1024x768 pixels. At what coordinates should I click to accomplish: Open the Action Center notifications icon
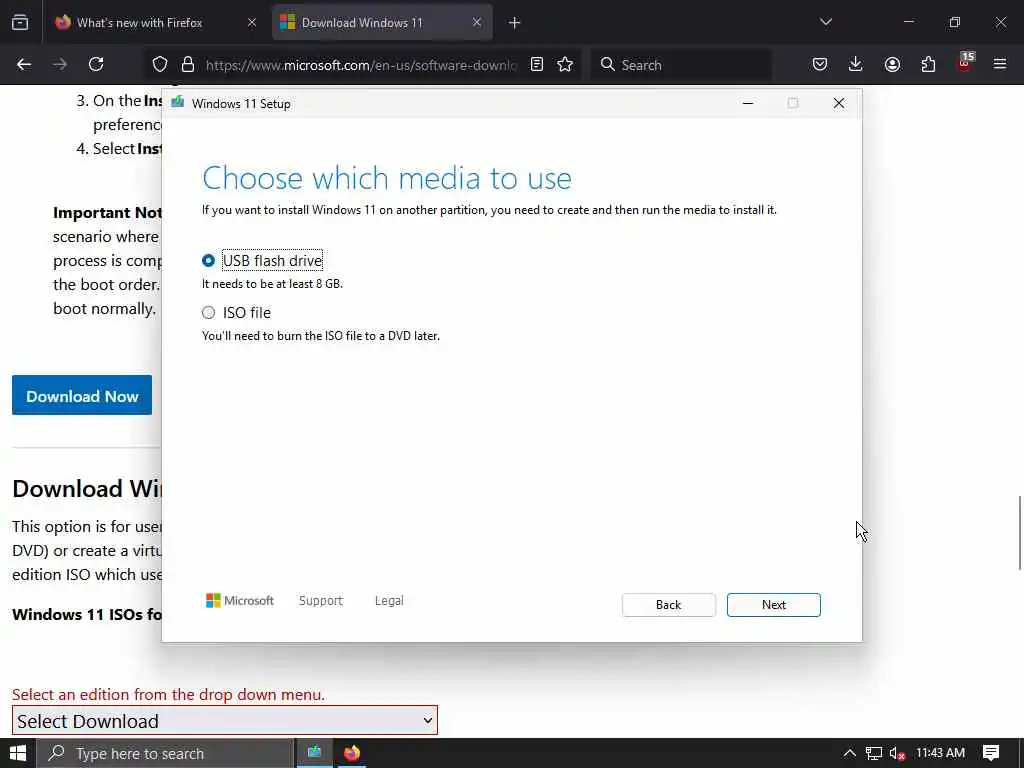pyautogui.click(x=991, y=753)
